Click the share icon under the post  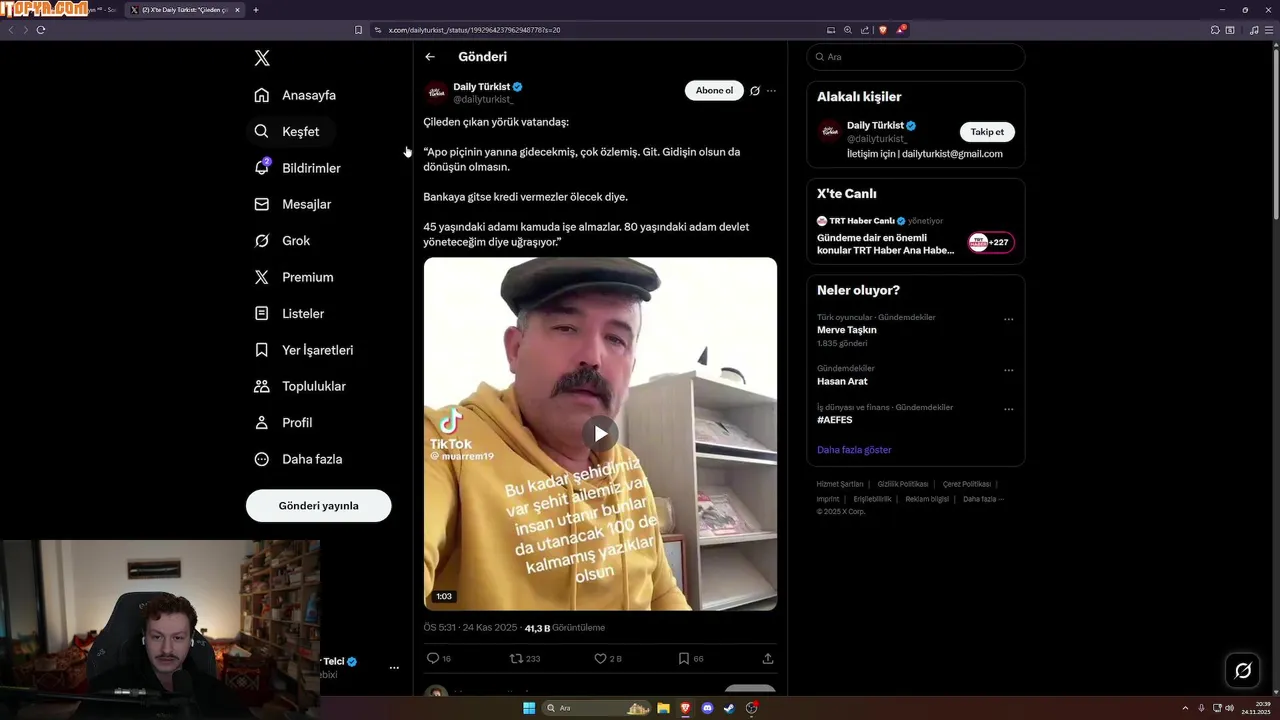[768, 659]
